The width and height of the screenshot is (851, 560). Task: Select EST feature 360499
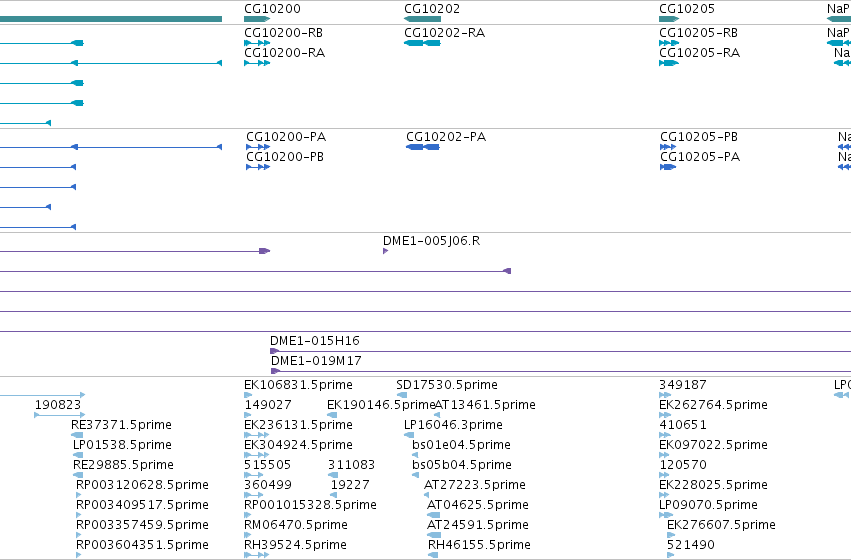(268, 485)
